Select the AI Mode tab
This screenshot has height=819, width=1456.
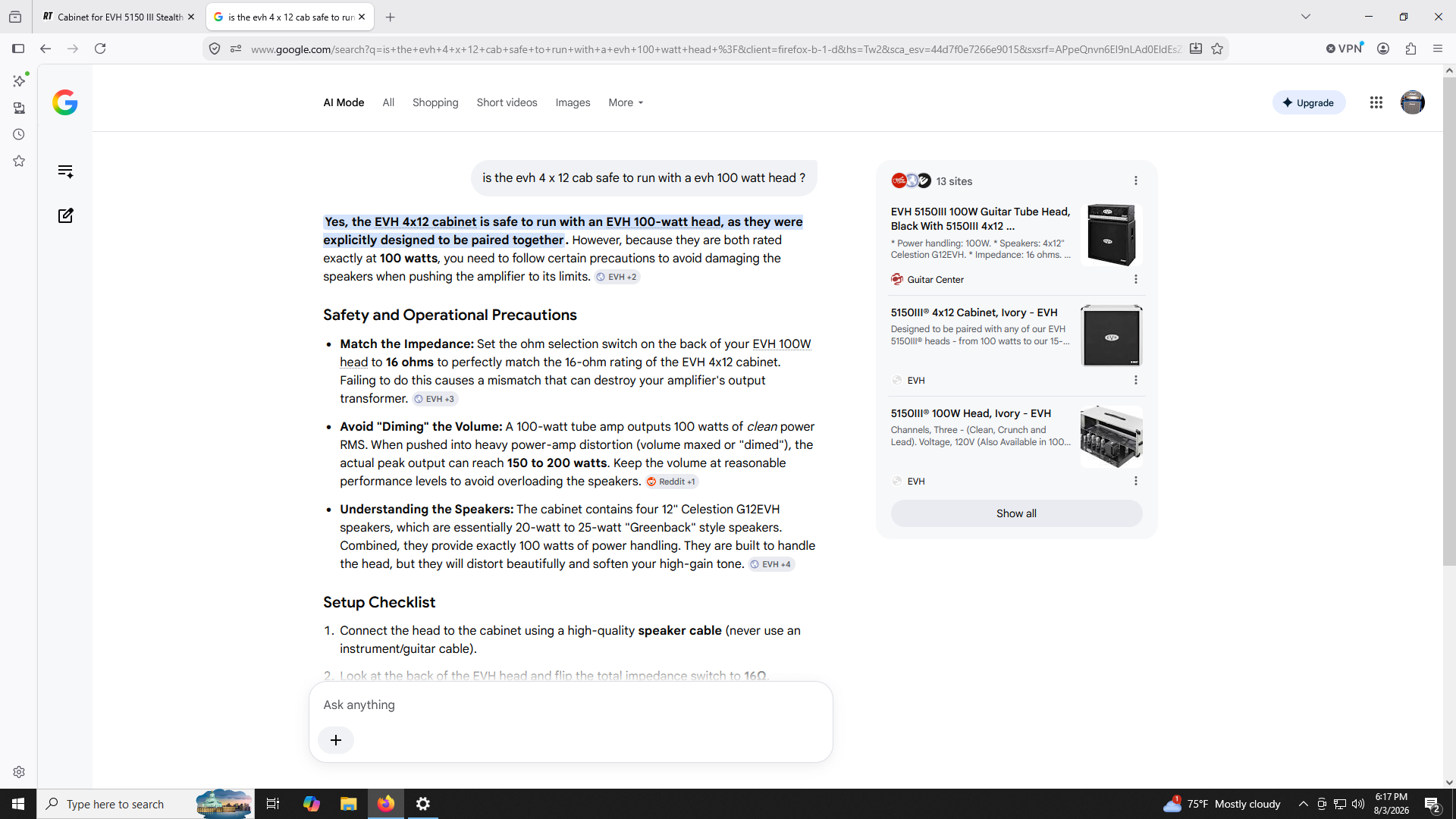click(344, 102)
